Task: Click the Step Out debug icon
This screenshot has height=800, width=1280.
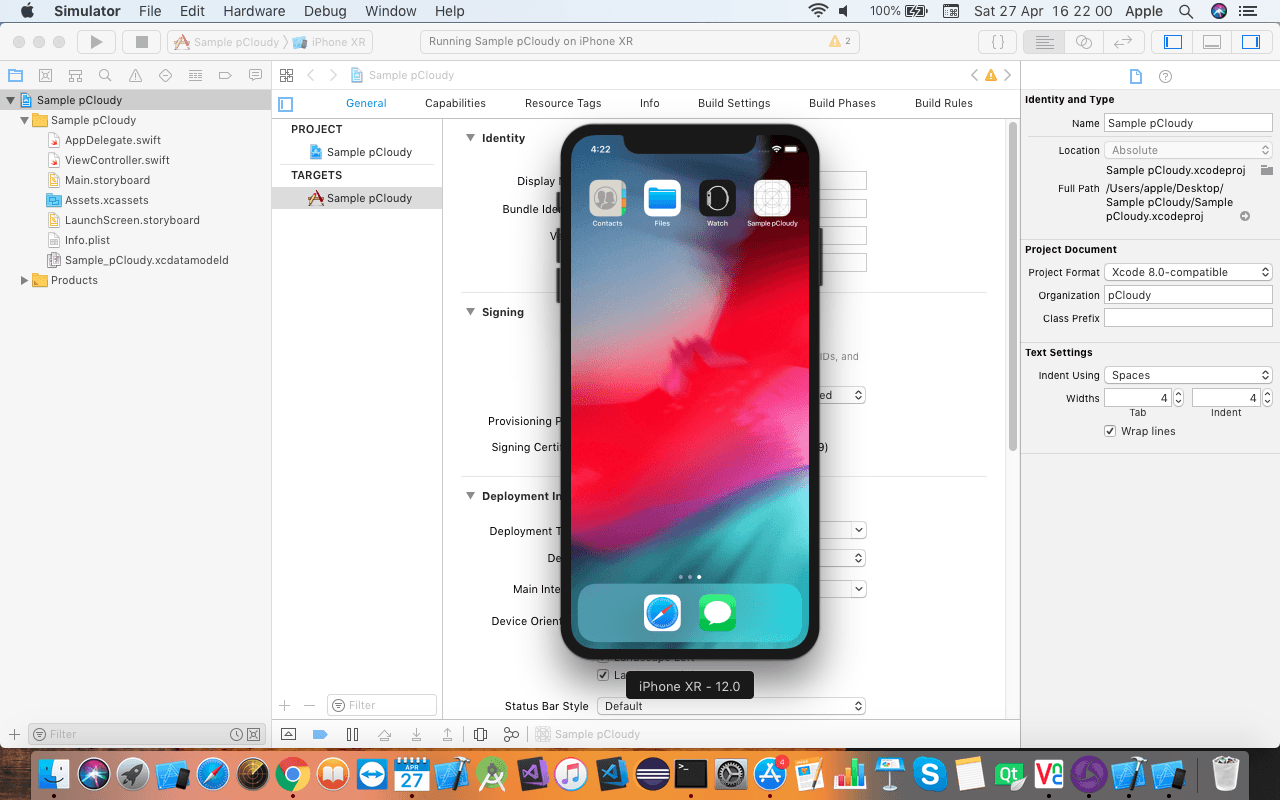Action: point(448,734)
